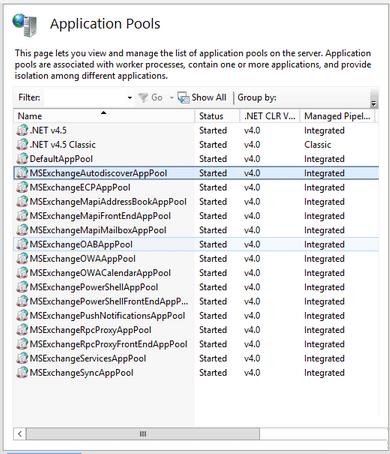The image size is (390, 454).
Task: Select the MSExchangePowerShellAppPool name text
Action: (94, 287)
